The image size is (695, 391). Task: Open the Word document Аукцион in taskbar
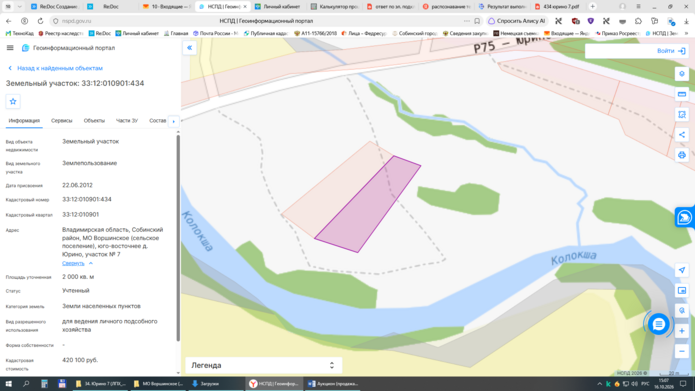coord(333,384)
